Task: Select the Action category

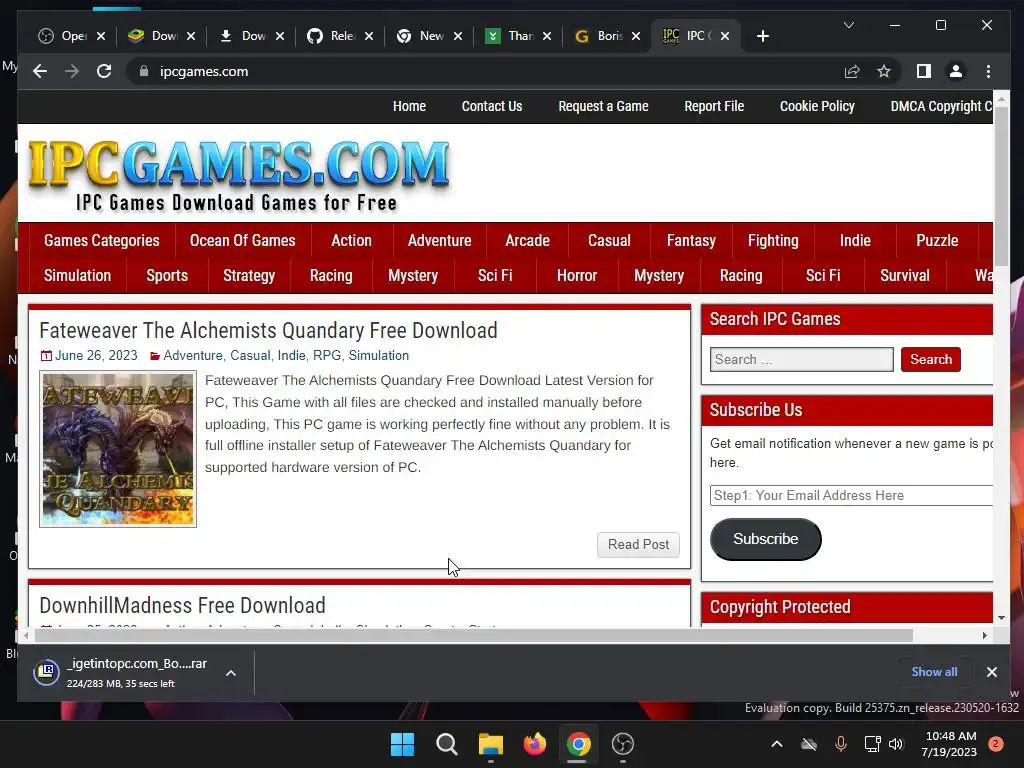Action: [351, 240]
